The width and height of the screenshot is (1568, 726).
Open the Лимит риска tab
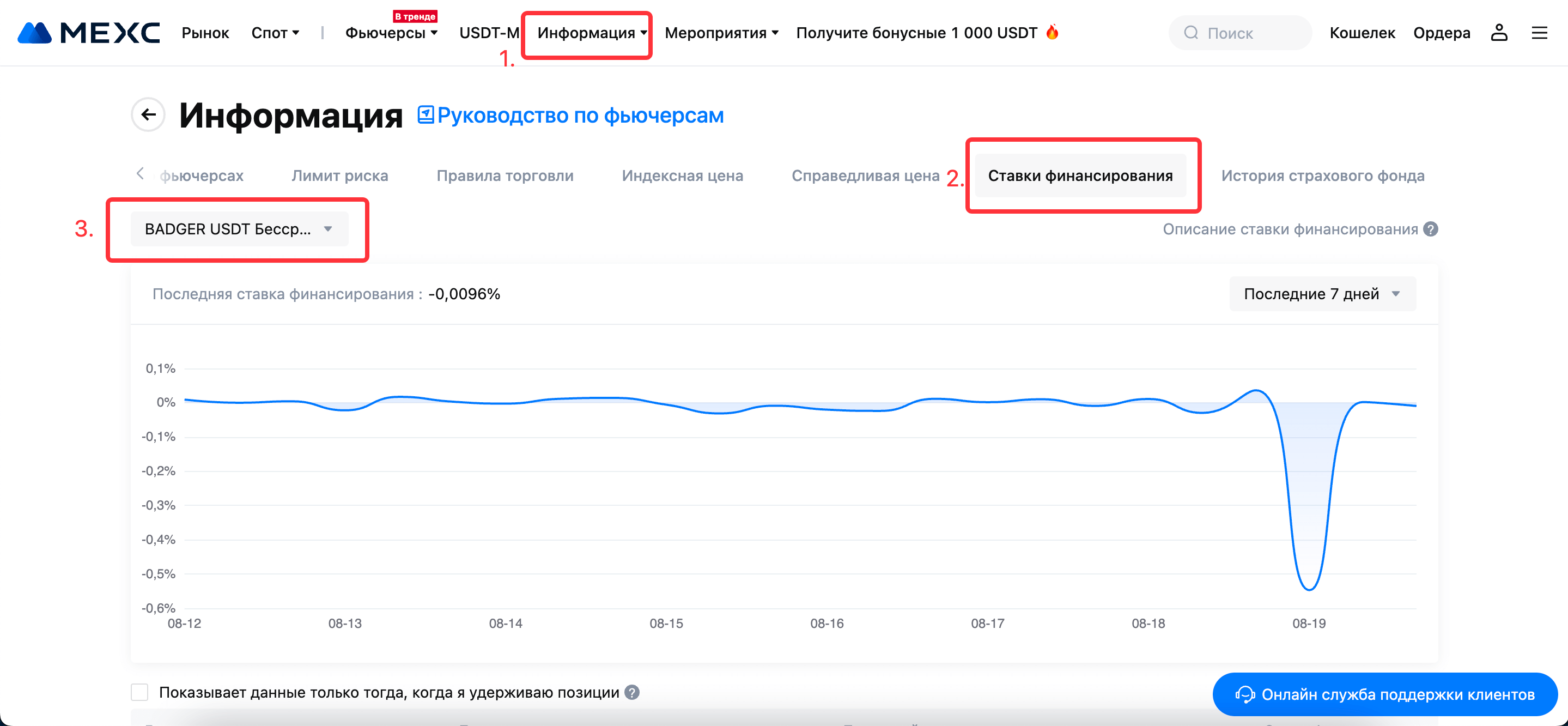(x=339, y=176)
